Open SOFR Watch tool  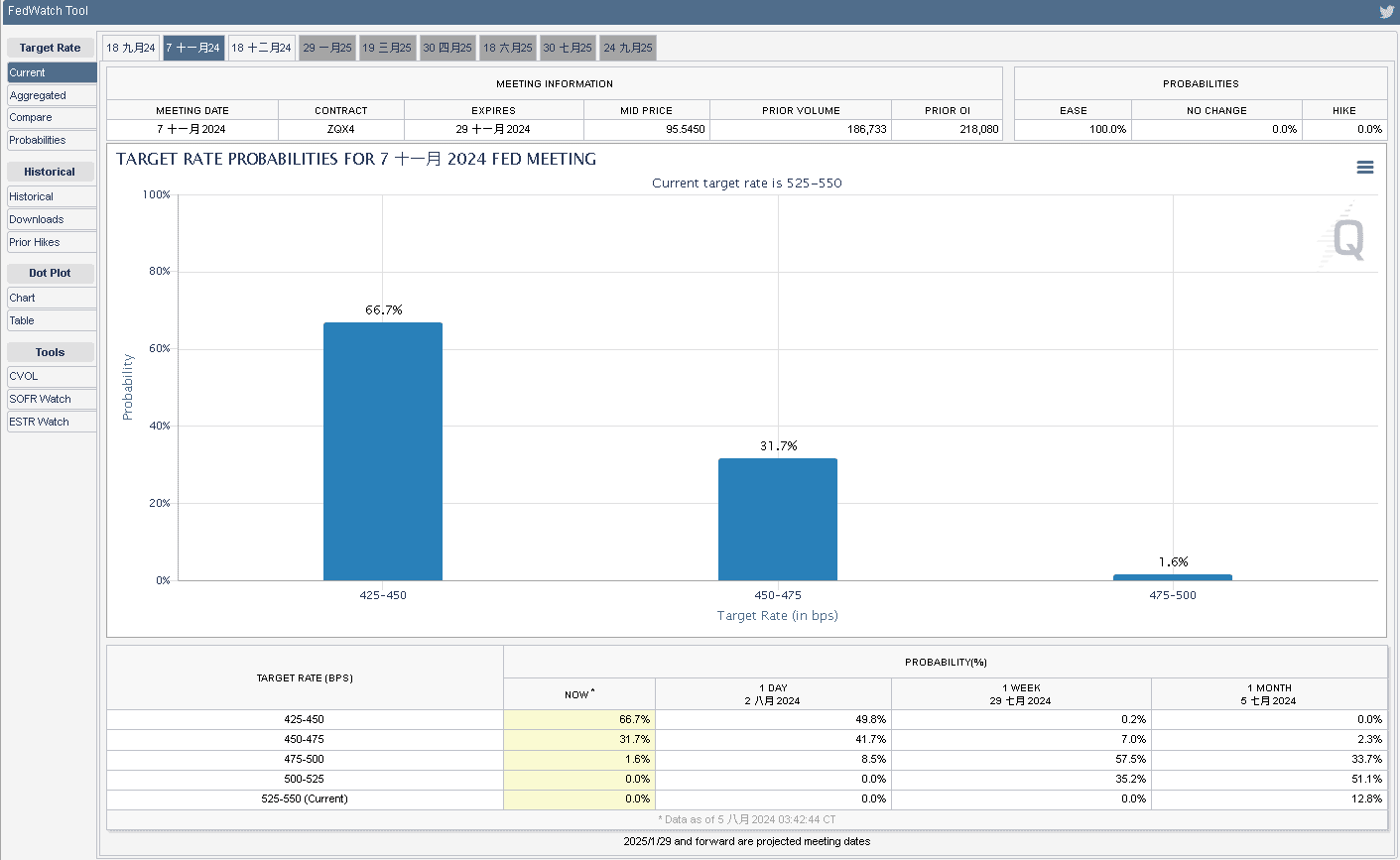point(52,399)
